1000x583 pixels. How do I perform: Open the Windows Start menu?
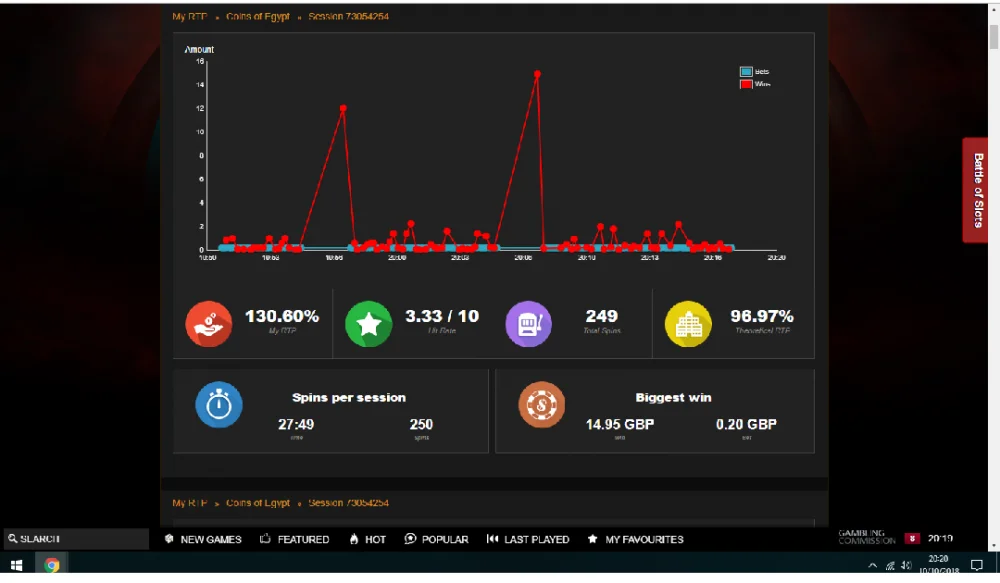click(x=17, y=565)
